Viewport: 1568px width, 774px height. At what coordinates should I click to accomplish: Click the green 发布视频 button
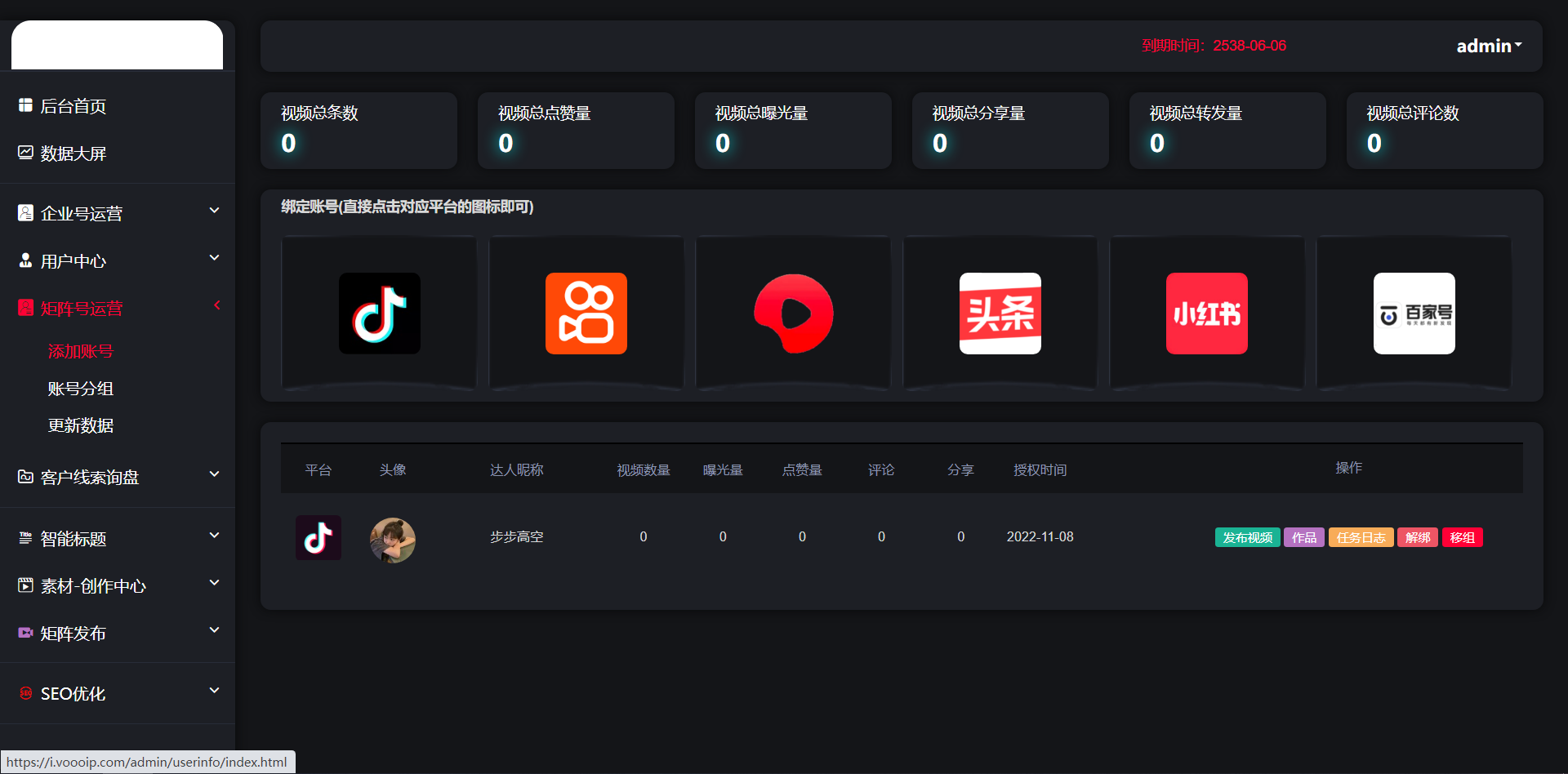1247,537
